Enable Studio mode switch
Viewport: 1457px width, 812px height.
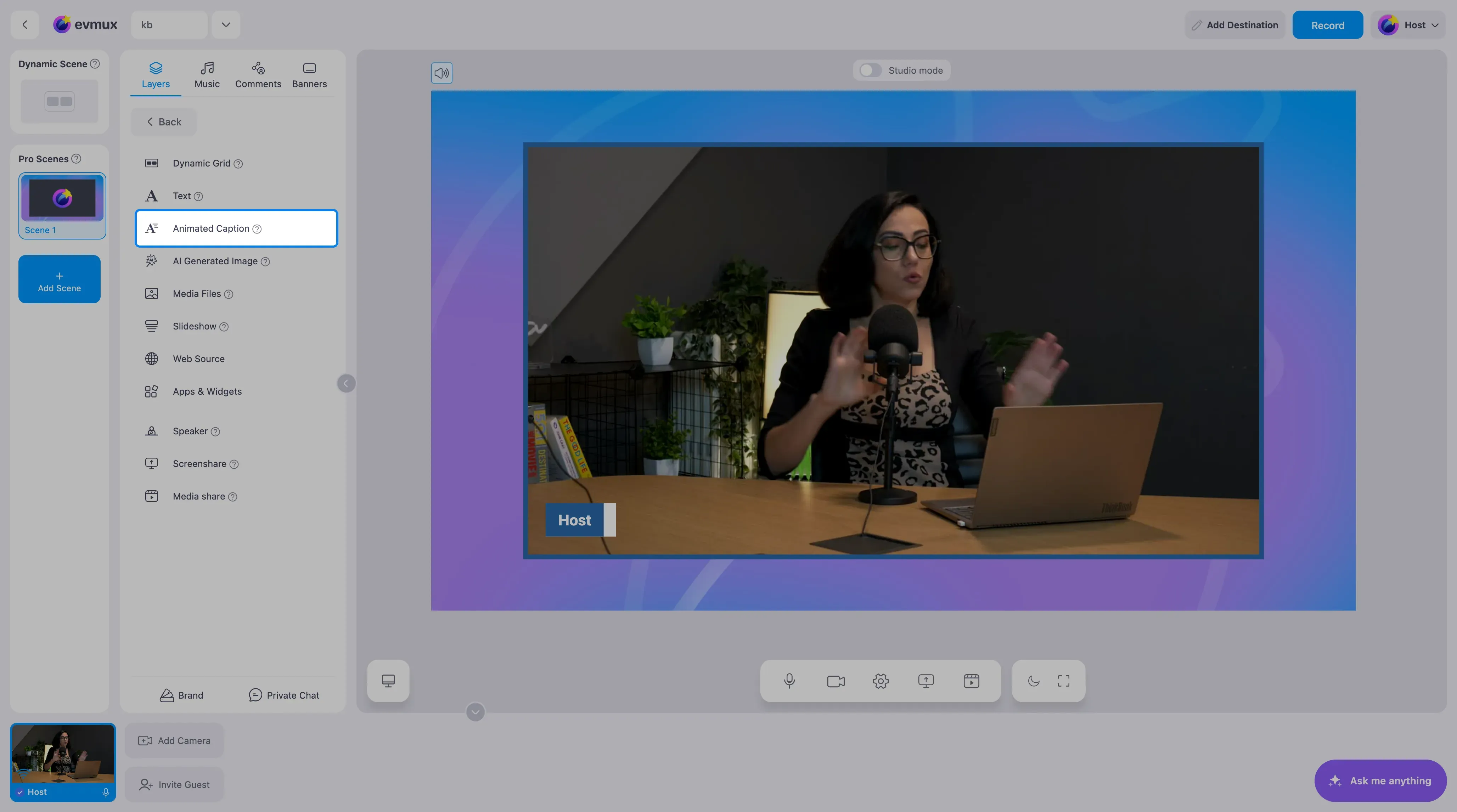tap(871, 70)
